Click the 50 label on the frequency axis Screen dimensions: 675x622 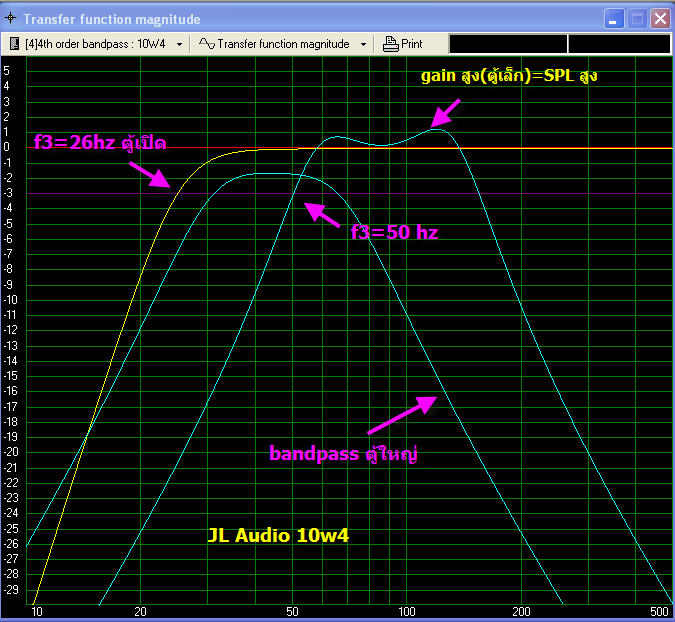coord(292,612)
